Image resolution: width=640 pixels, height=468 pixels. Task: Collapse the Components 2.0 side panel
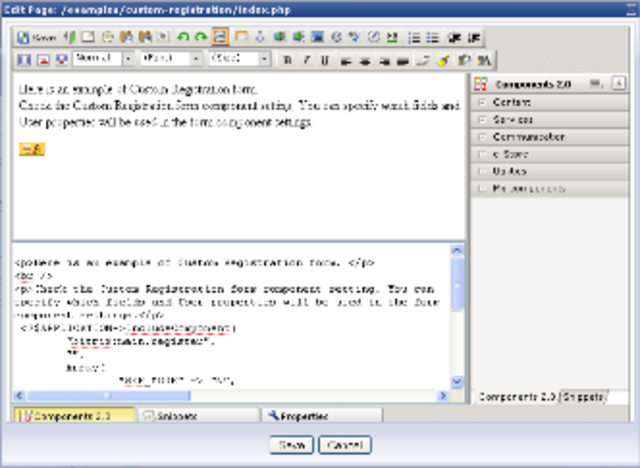click(619, 84)
